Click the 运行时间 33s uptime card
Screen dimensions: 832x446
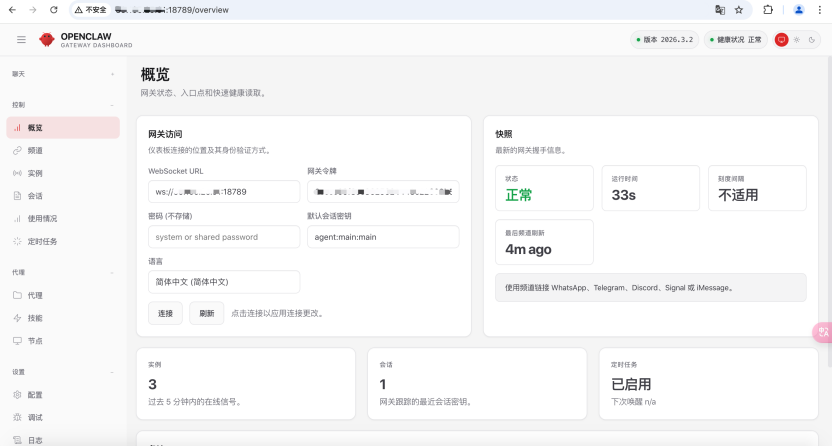point(651,188)
